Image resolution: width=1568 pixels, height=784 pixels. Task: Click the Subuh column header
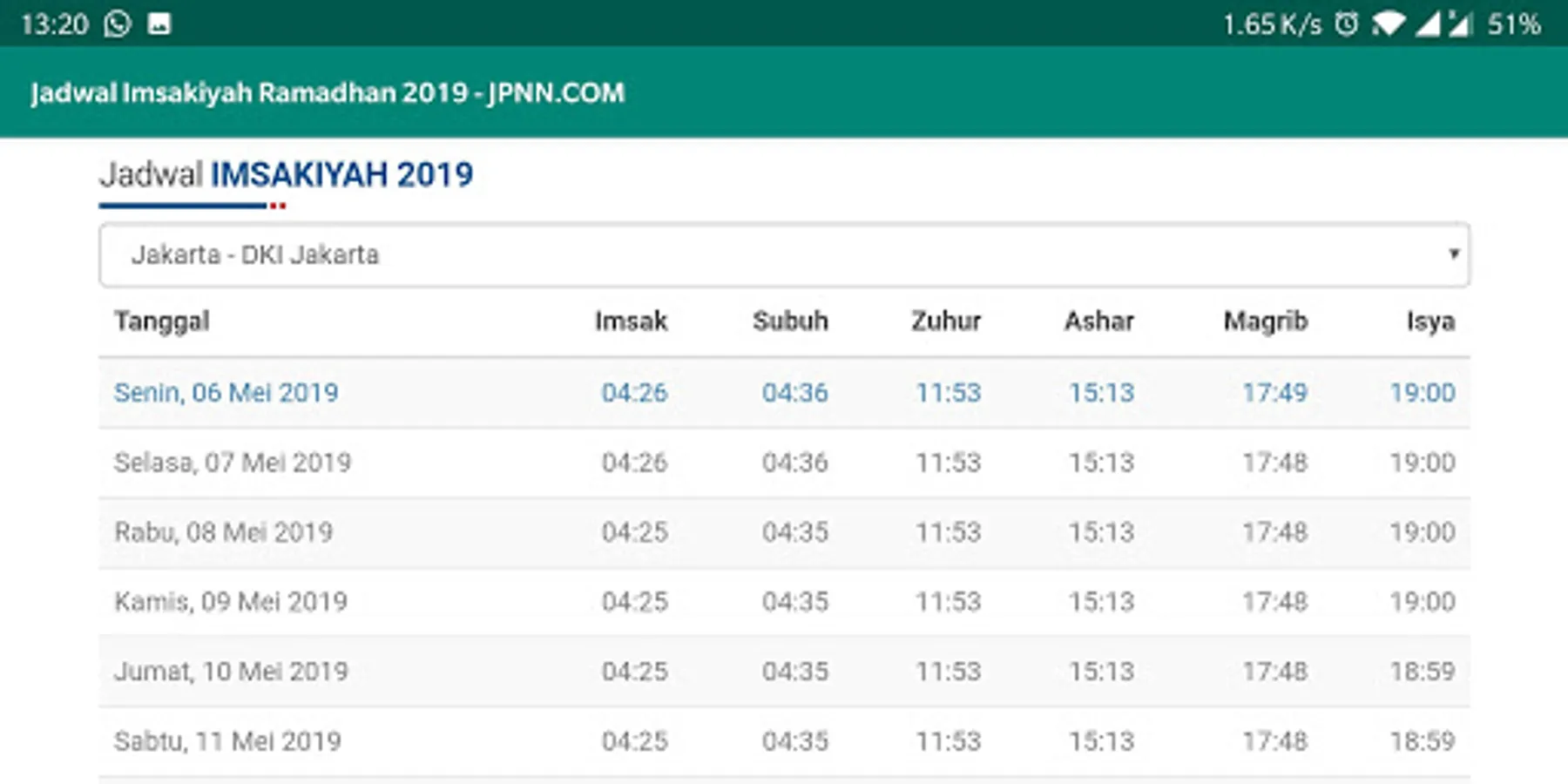[790, 321]
